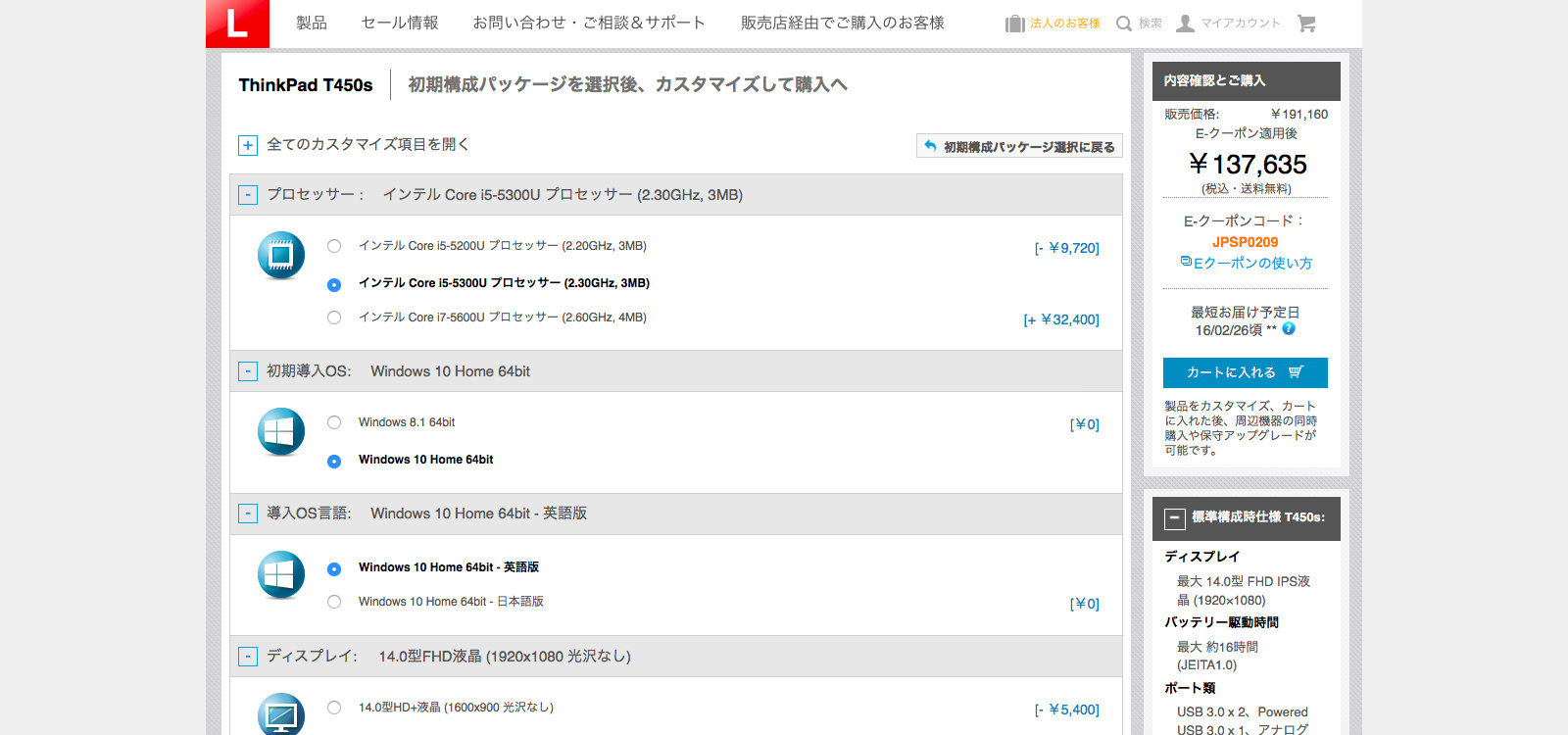Select Windows 10 Home 日本語版 radio button
Image resolution: width=1568 pixels, height=735 pixels.
click(334, 602)
